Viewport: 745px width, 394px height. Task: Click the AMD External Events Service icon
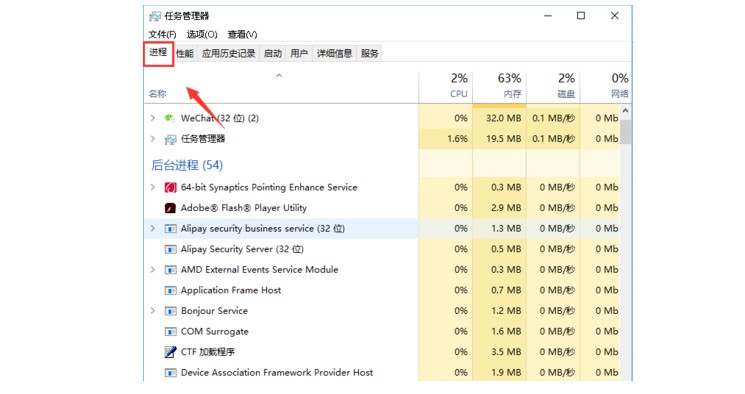170,270
